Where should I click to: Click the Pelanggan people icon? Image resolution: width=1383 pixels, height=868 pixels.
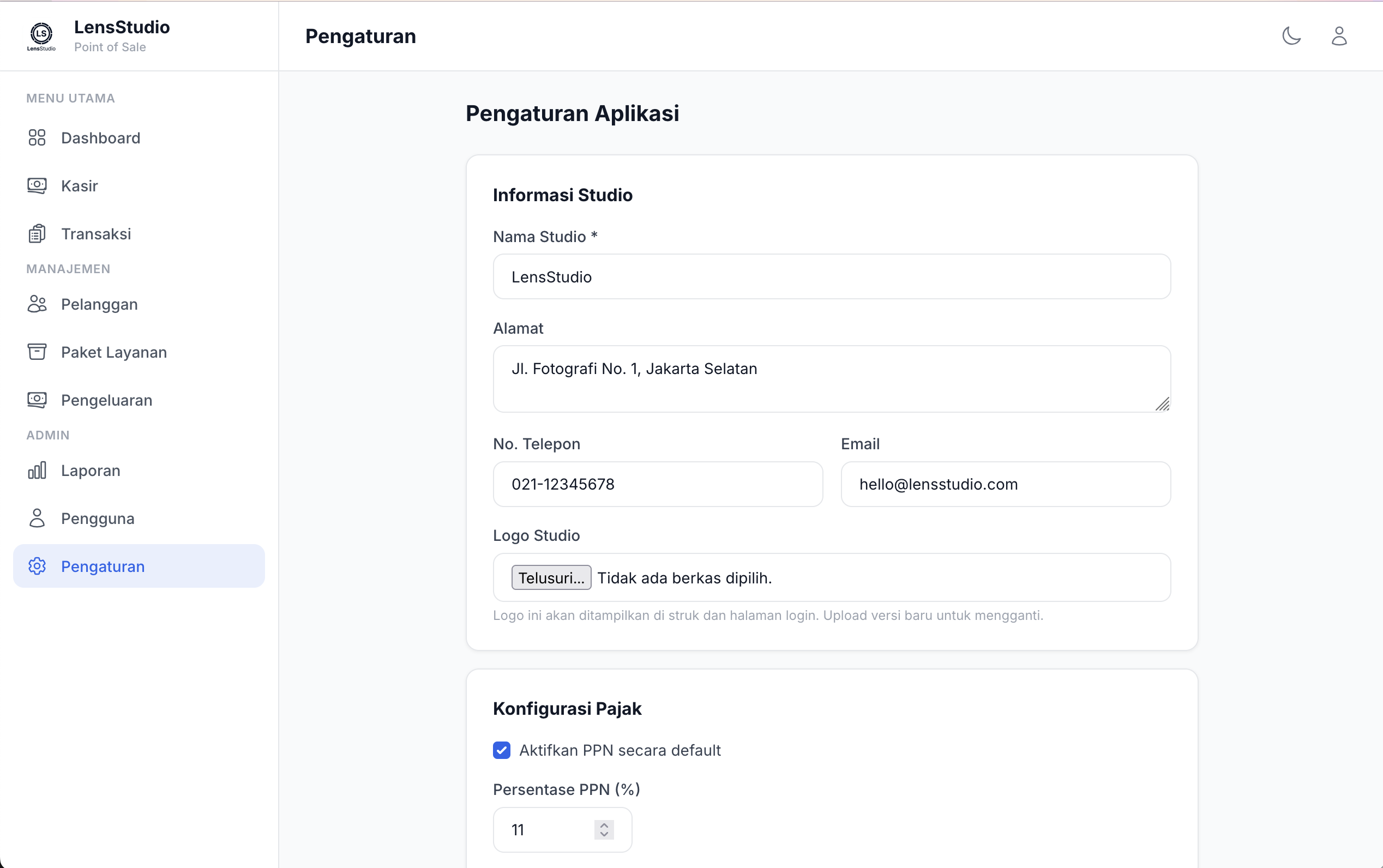[x=37, y=304]
